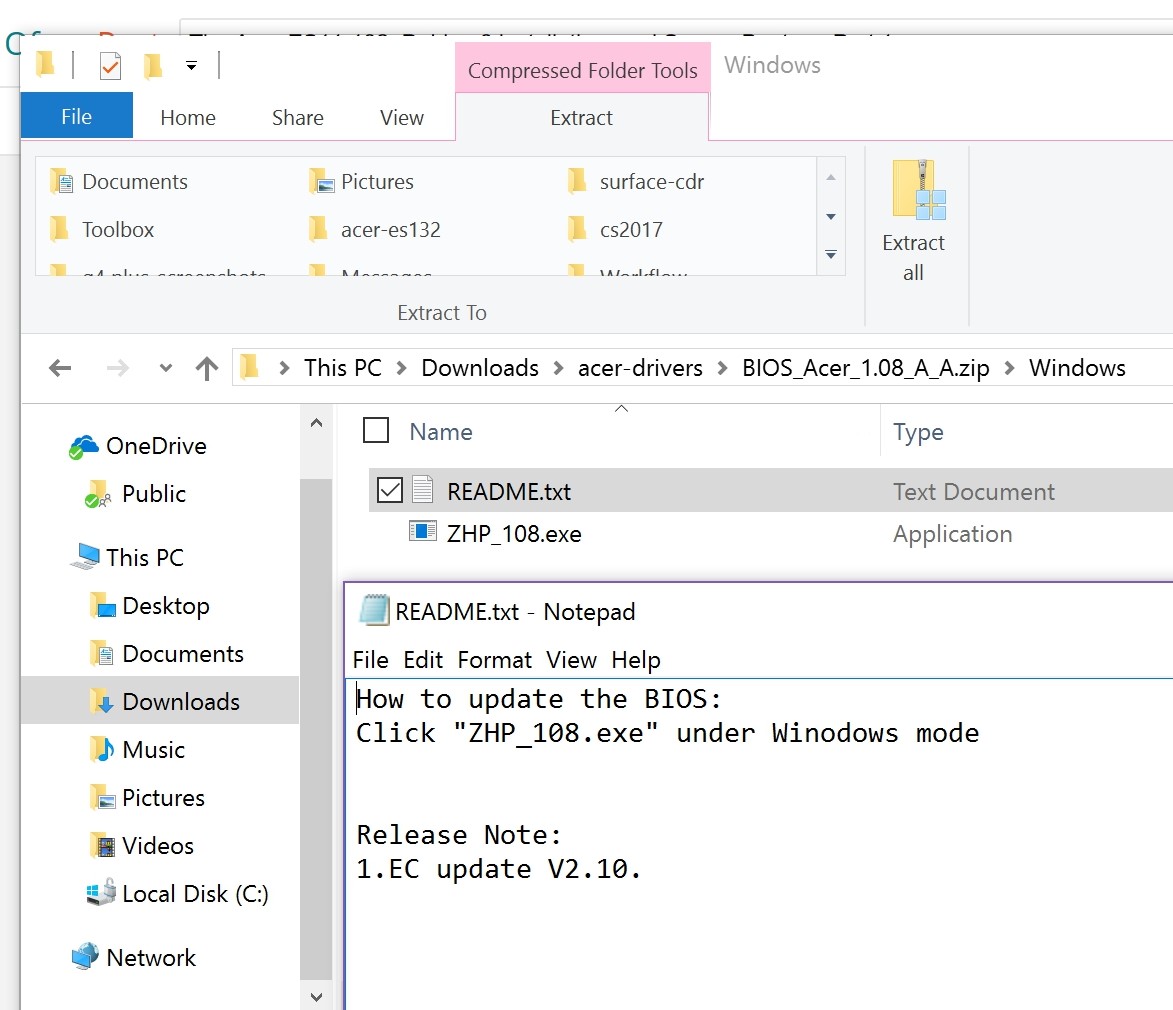Open Notepad Format menu

pos(494,660)
